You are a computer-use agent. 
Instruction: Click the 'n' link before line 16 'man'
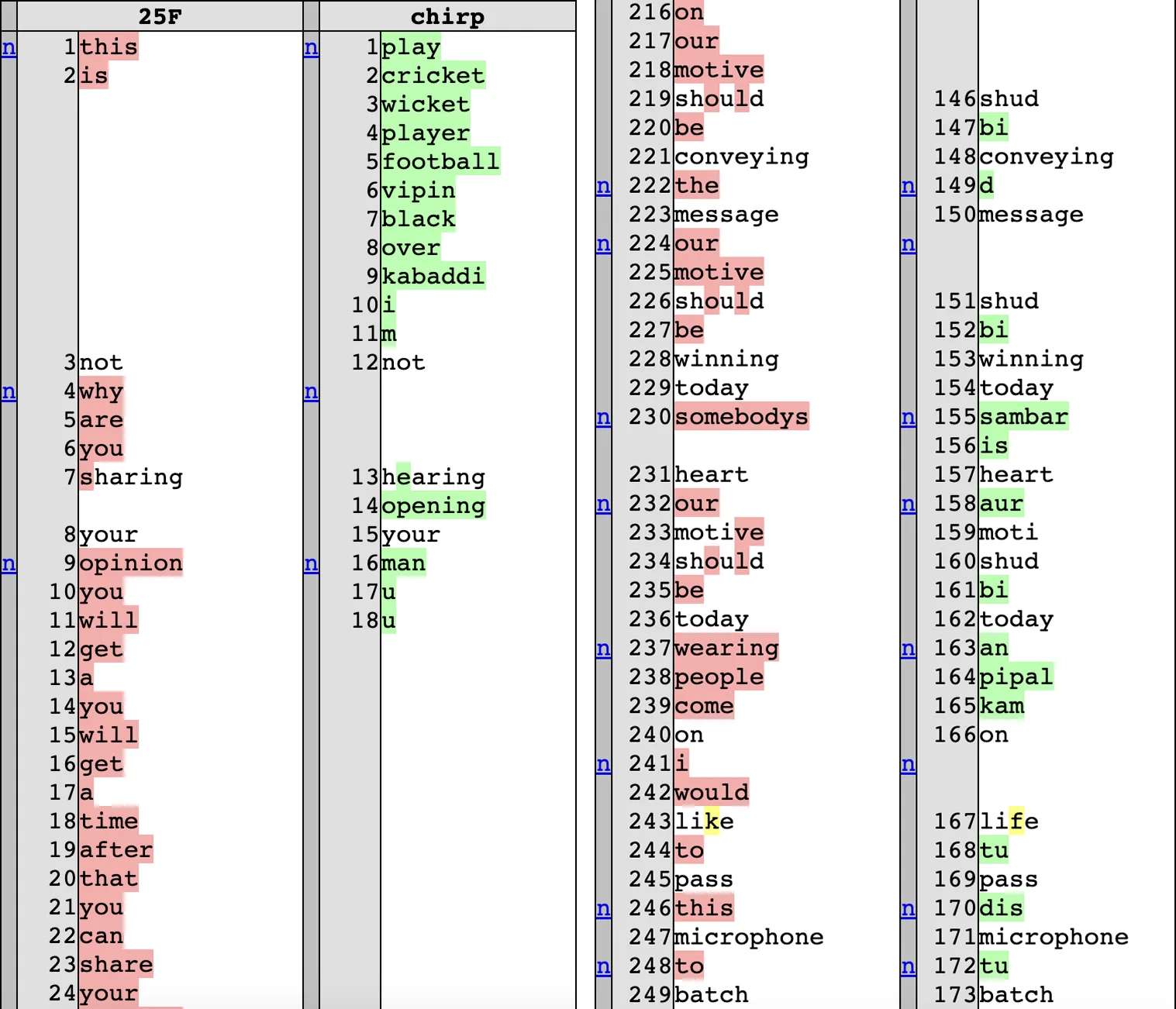point(311,564)
